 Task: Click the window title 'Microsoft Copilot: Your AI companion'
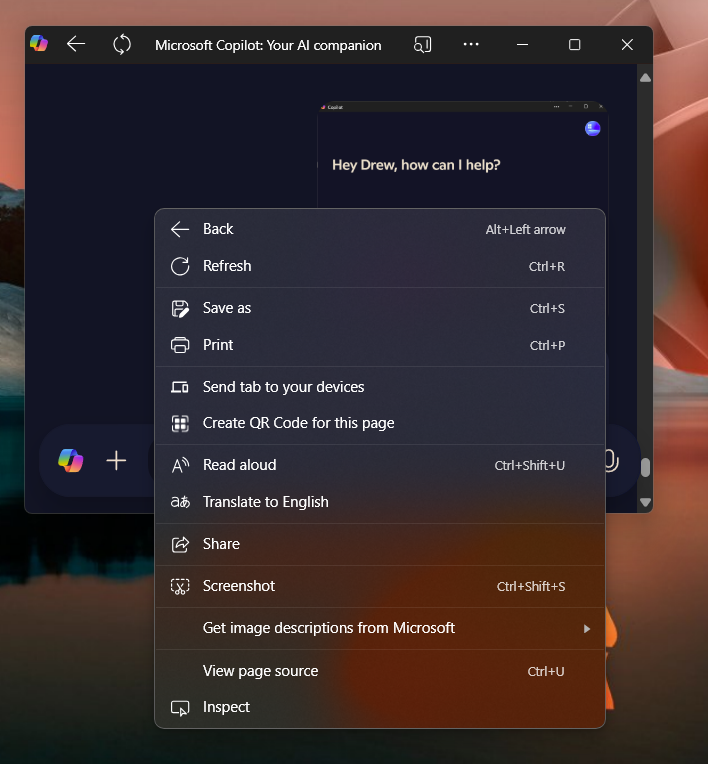point(268,45)
